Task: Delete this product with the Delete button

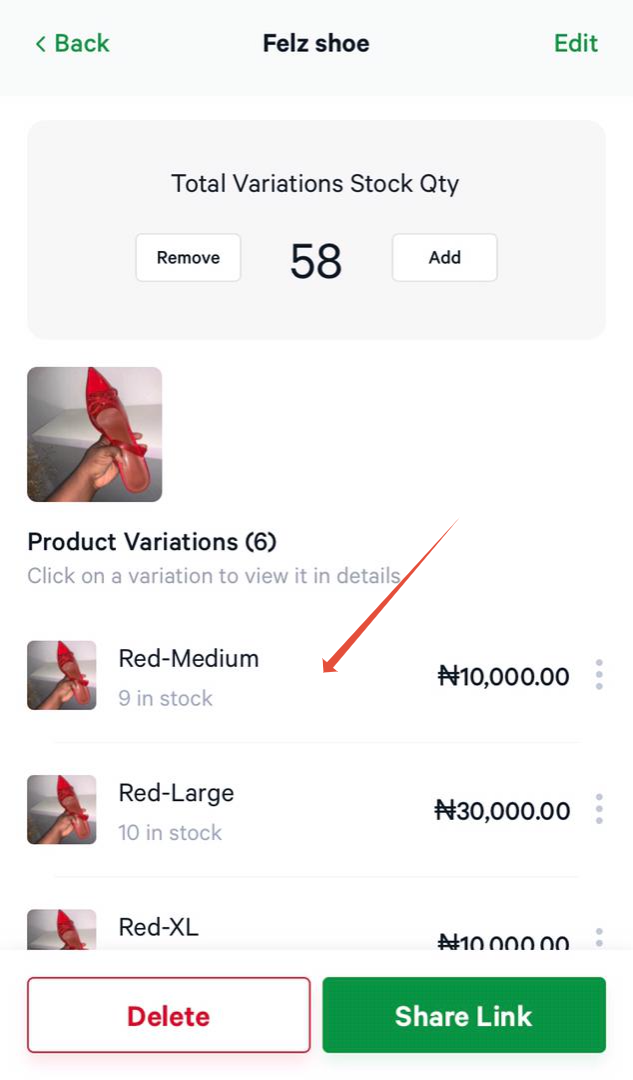Action: (169, 1015)
